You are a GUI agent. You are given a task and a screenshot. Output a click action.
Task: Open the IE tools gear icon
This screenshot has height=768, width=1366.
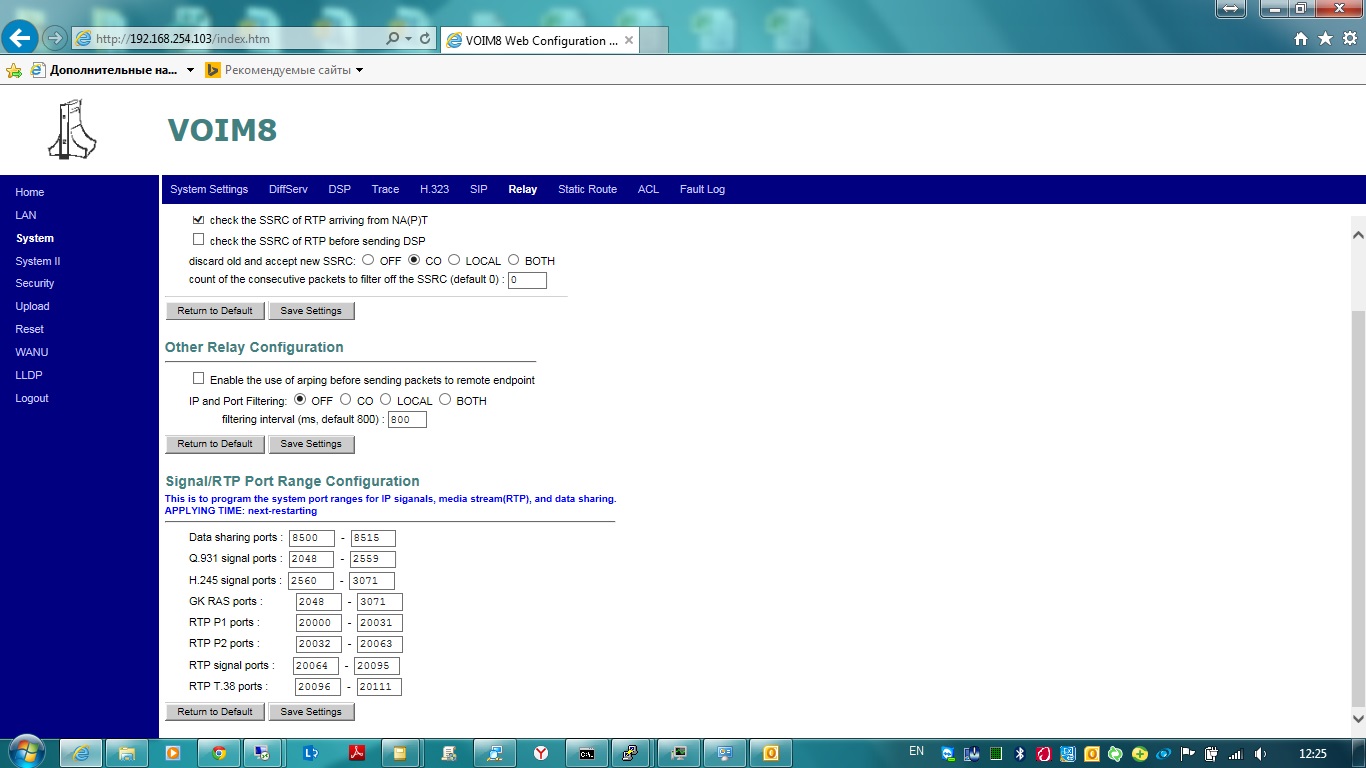[x=1349, y=39]
